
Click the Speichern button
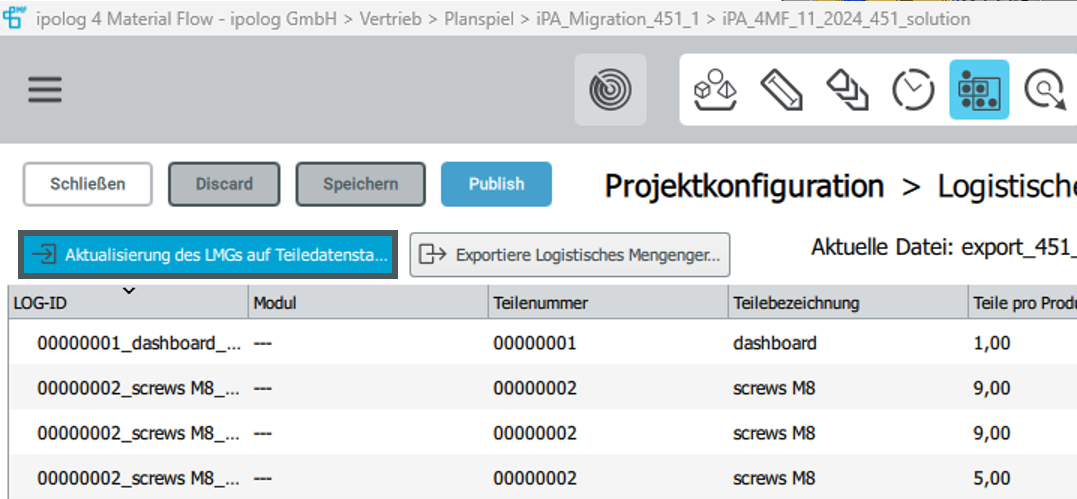coord(361,184)
